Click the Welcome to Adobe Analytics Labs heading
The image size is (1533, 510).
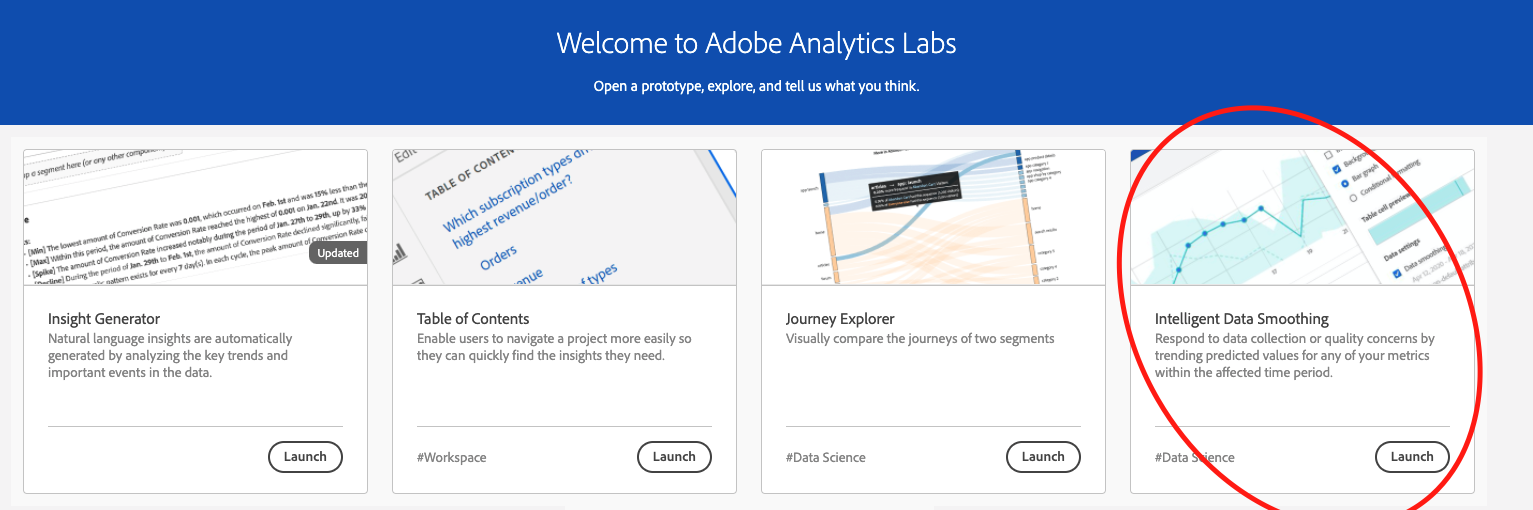[756, 44]
